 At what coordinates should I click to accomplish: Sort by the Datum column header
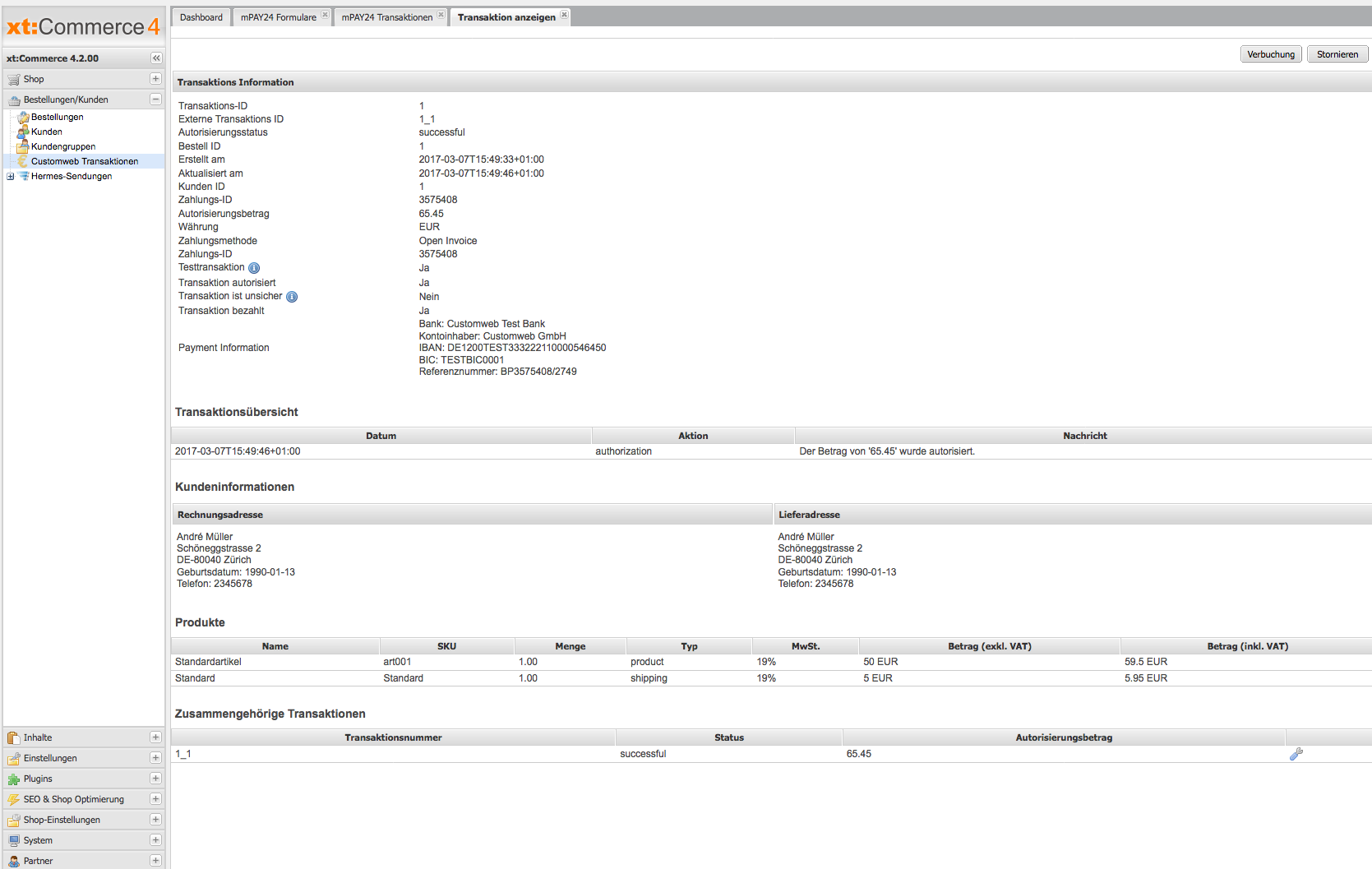(381, 436)
